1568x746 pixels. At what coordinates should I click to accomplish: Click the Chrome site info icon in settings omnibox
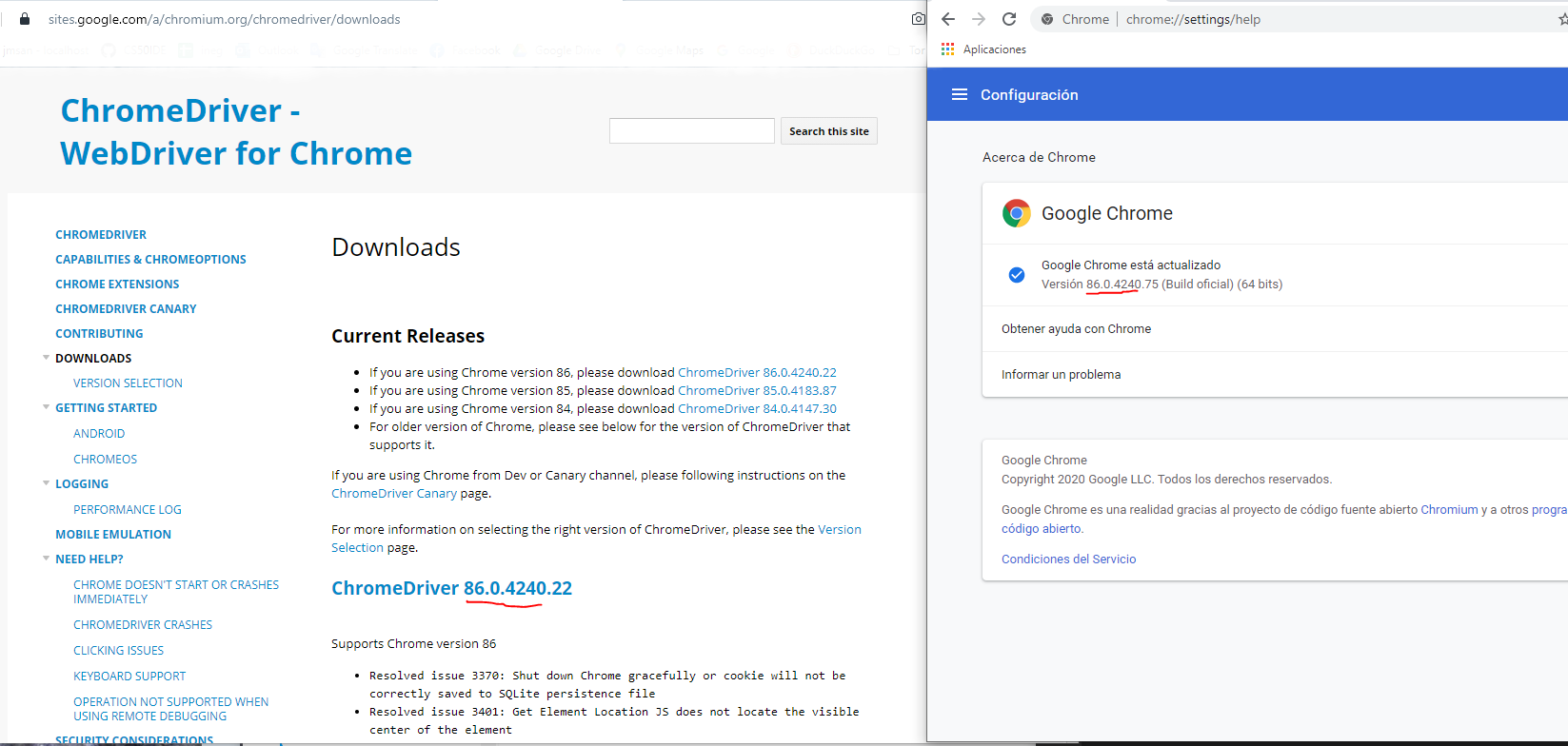point(1047,19)
